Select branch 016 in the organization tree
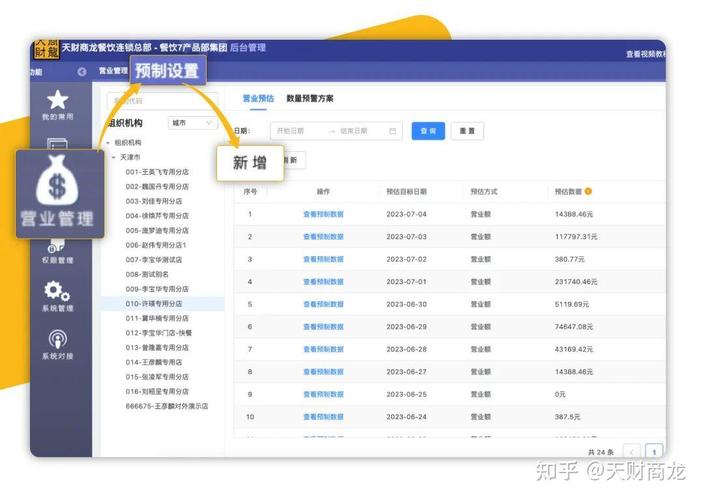Screen dimensions: 704x500 click(x=157, y=391)
